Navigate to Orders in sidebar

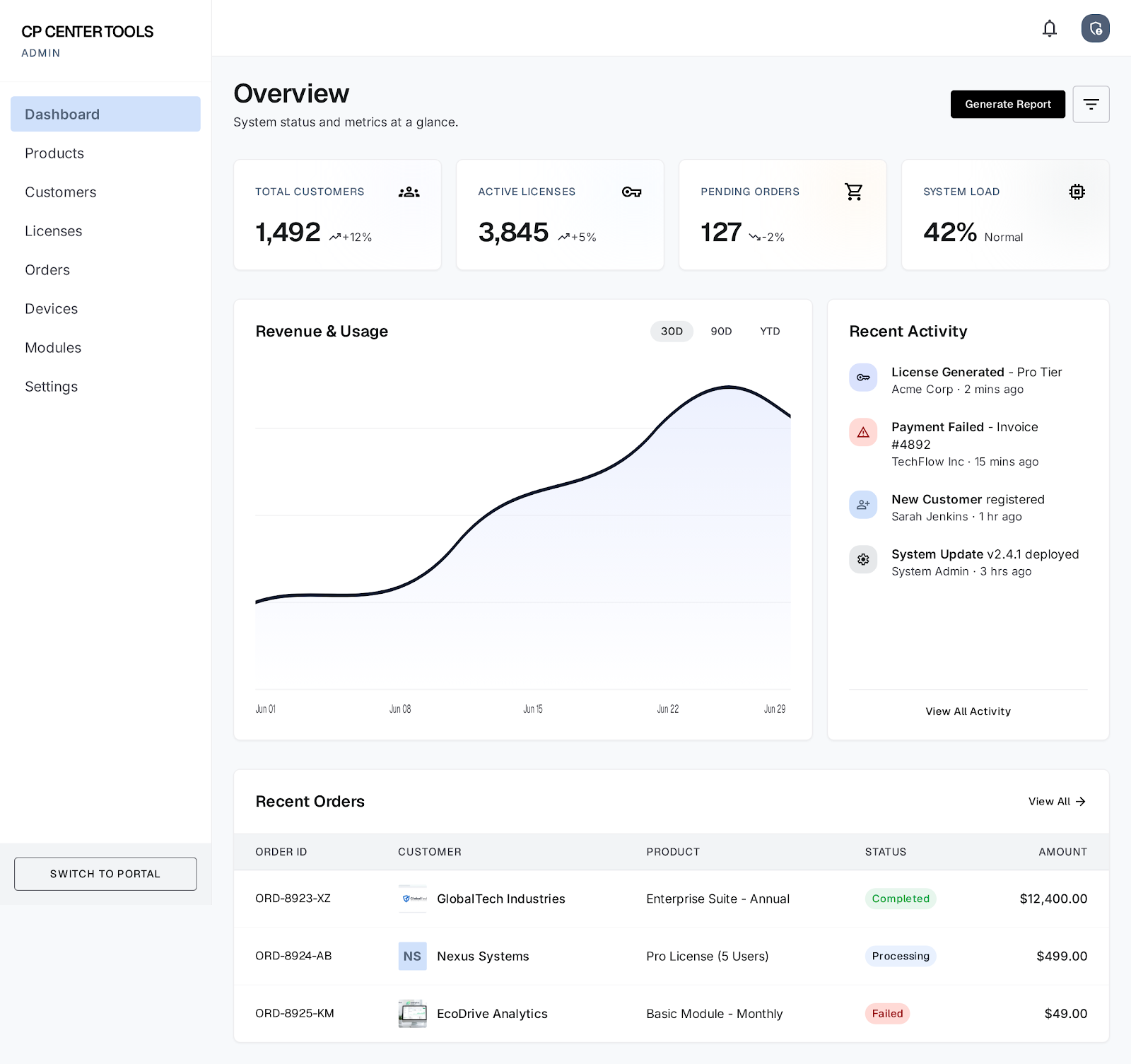point(105,270)
